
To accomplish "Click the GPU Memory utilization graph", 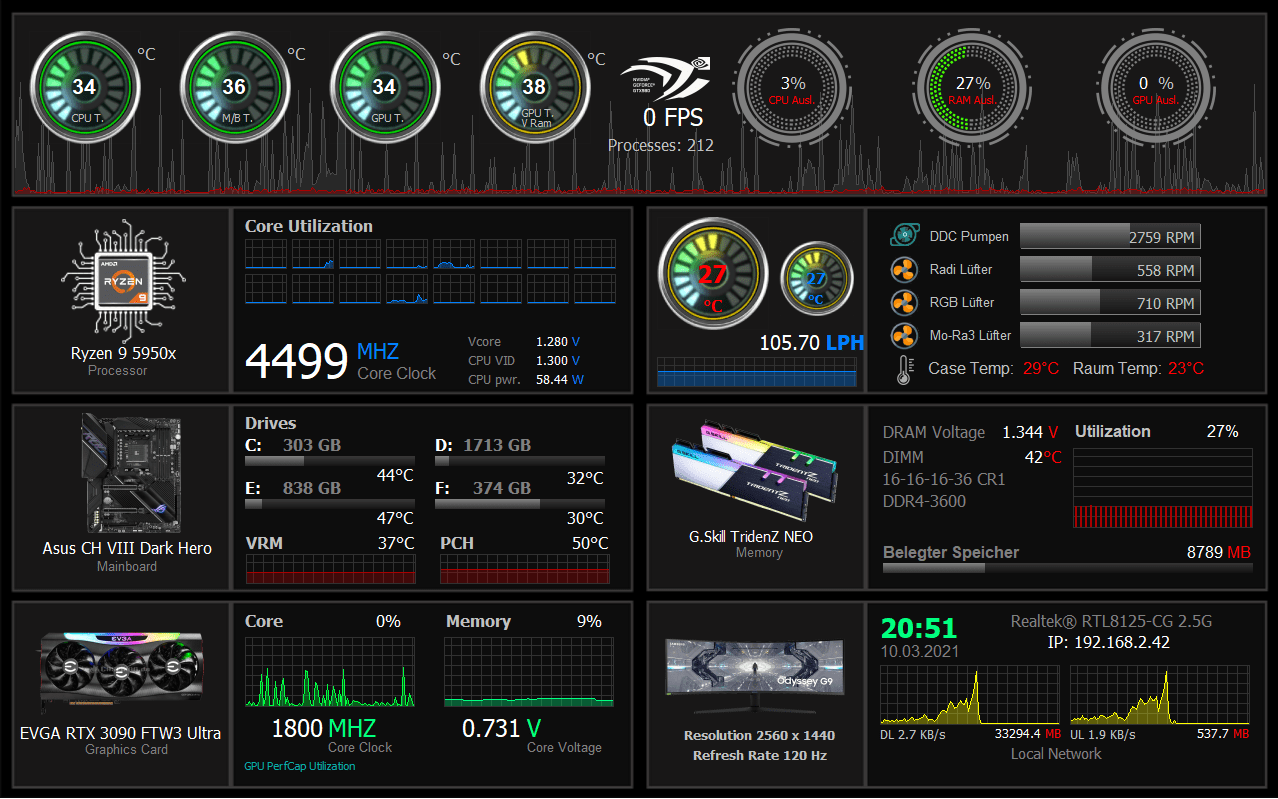I will point(529,672).
